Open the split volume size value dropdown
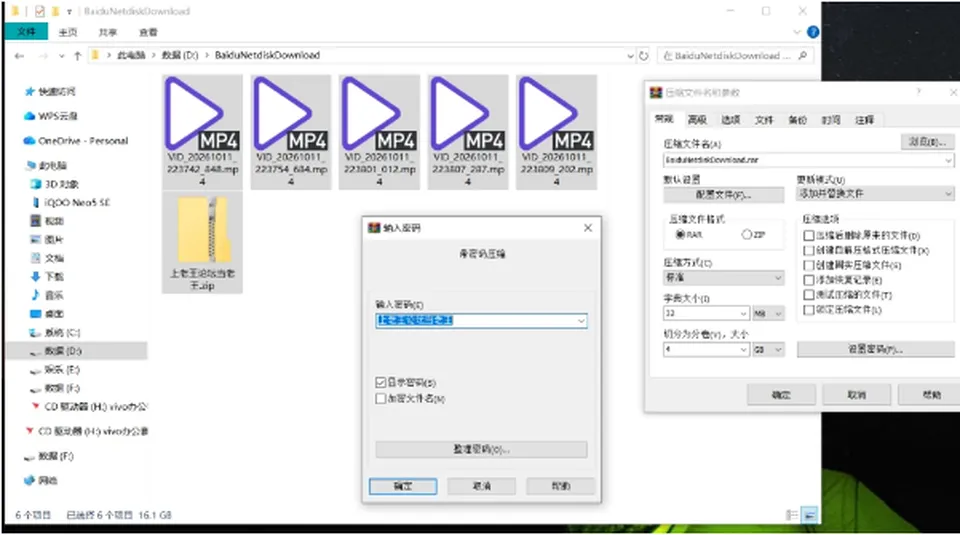Viewport: 960px width, 535px height. tap(743, 350)
